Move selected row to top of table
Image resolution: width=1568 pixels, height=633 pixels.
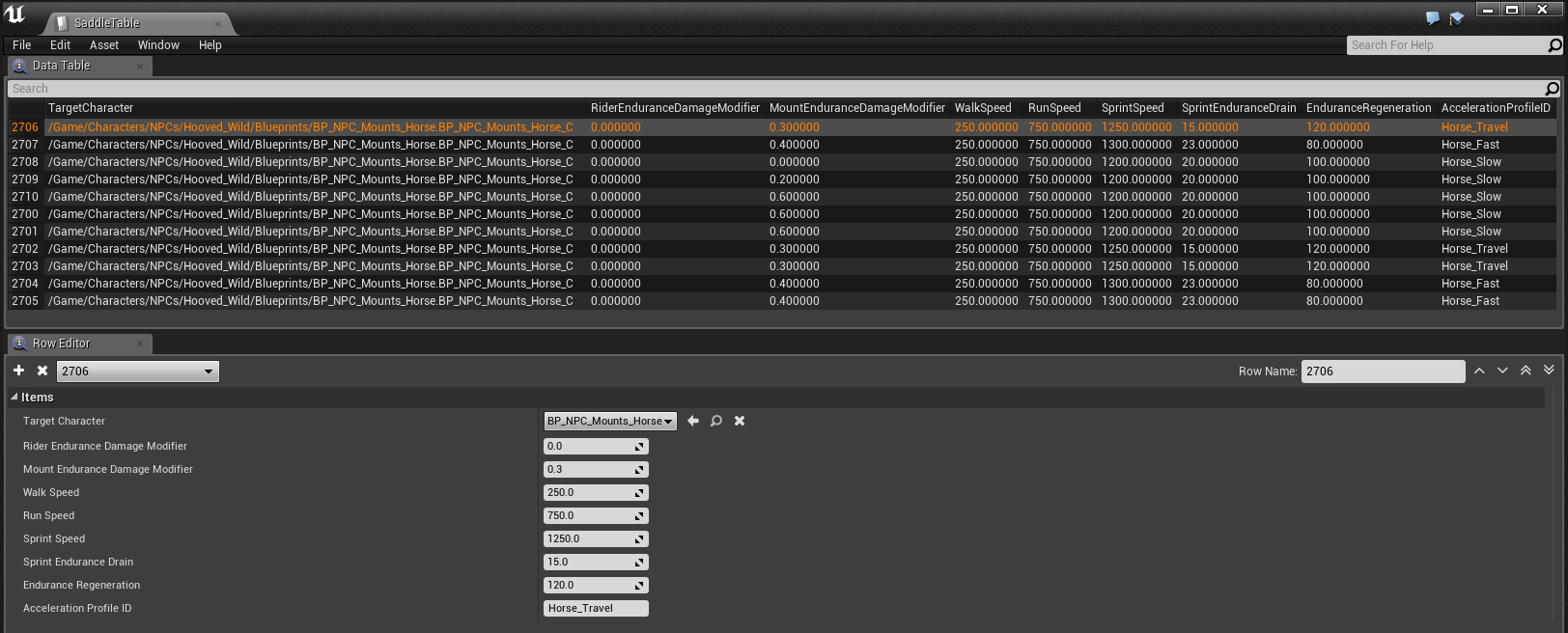(1526, 372)
